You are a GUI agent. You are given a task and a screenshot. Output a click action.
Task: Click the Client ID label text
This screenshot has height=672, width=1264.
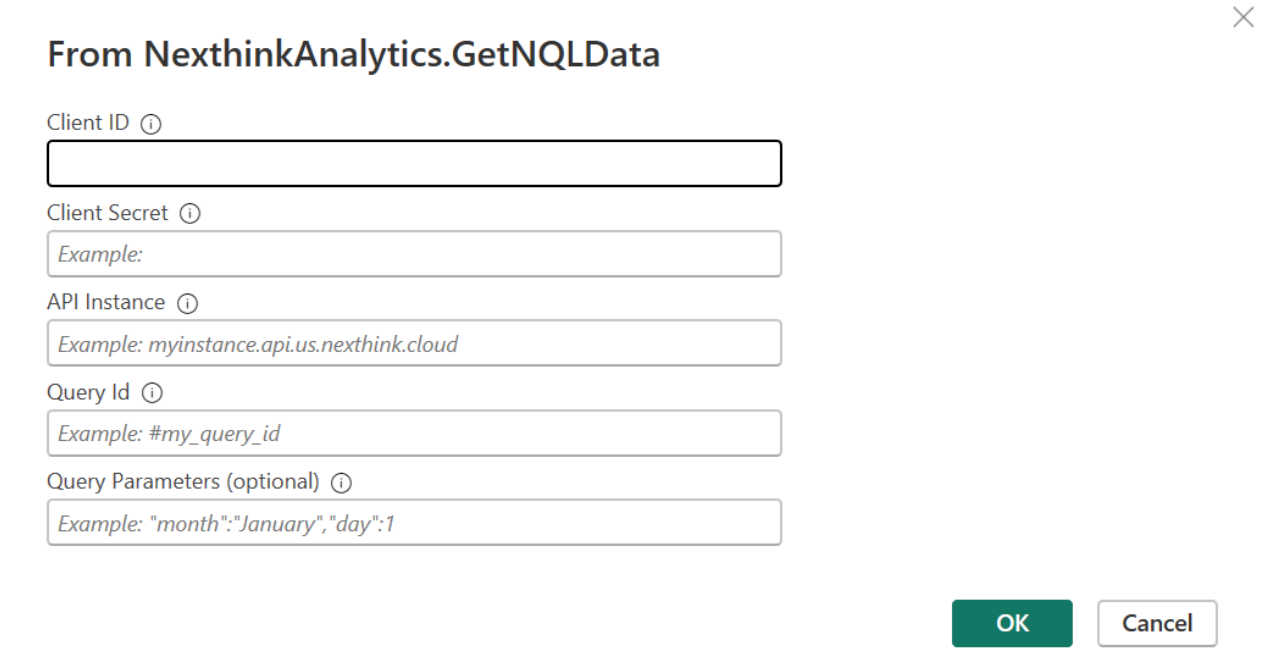click(x=88, y=123)
